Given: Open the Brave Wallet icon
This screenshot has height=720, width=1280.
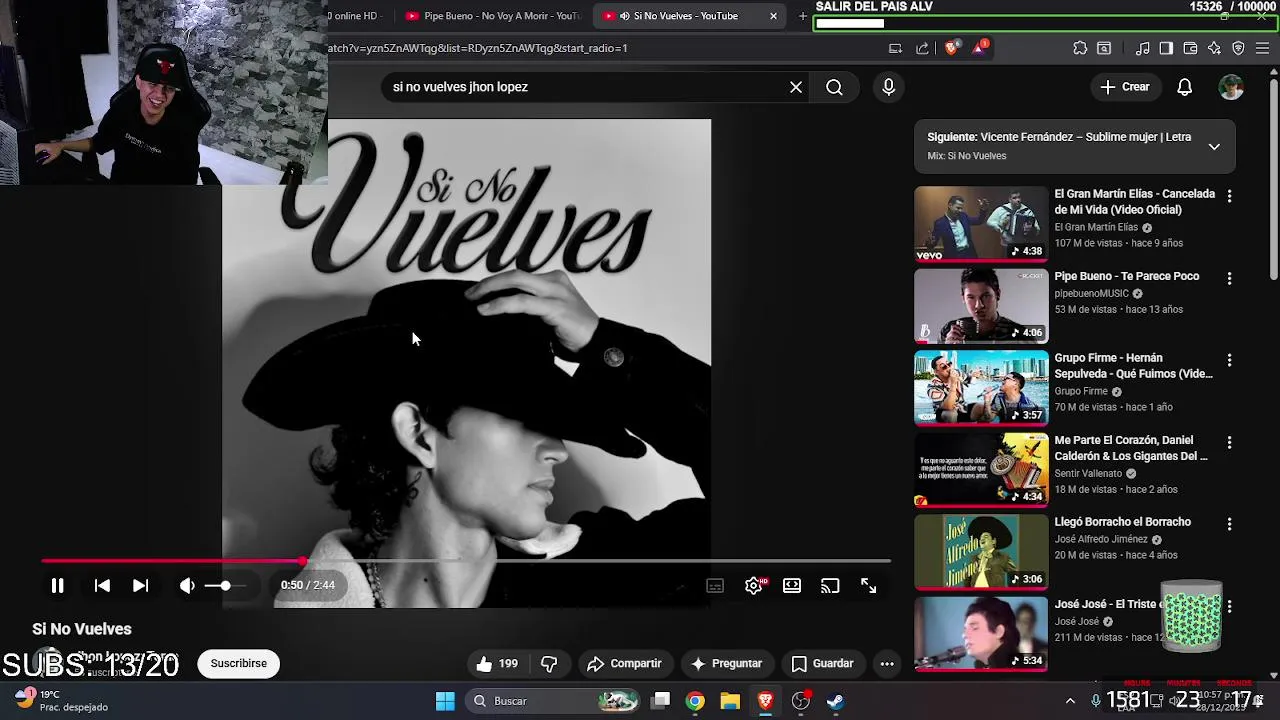Looking at the screenshot, I should 1190,48.
